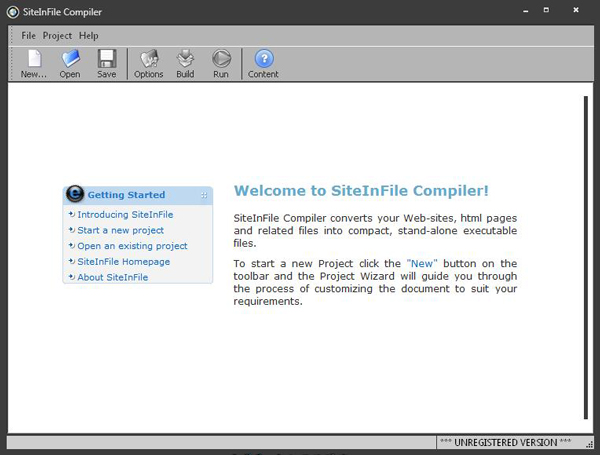Image resolution: width=600 pixels, height=455 pixels.
Task: Open the File menu
Action: [28, 36]
